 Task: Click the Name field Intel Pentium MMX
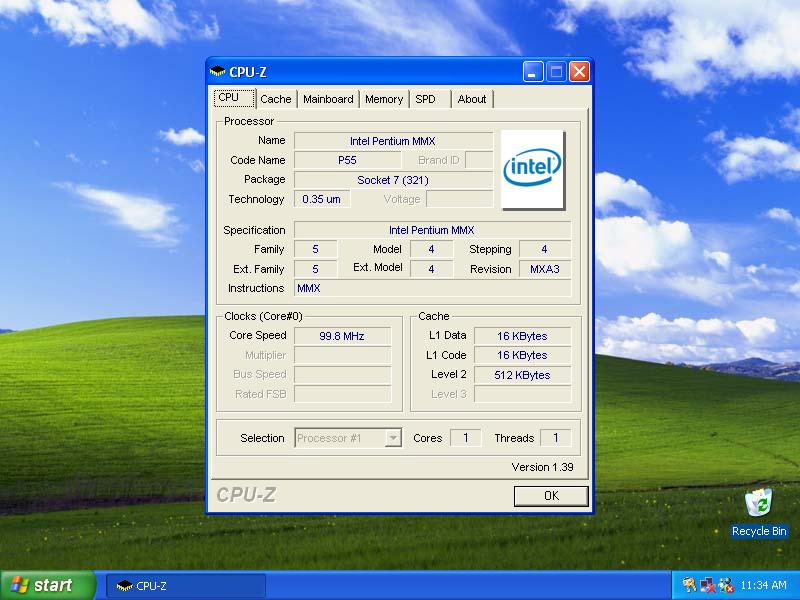[x=393, y=141]
